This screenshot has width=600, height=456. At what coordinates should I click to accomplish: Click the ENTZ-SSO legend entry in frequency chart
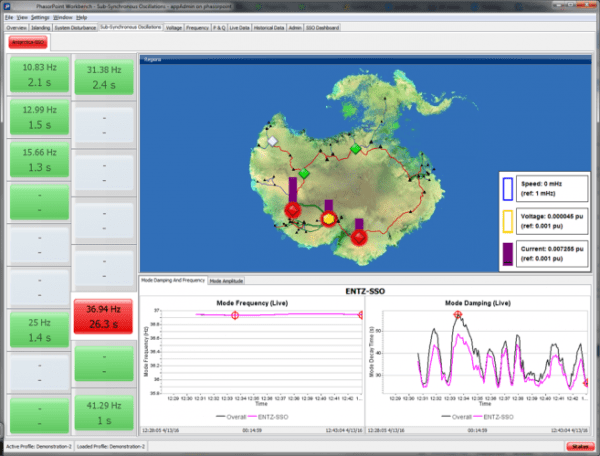click(268, 417)
